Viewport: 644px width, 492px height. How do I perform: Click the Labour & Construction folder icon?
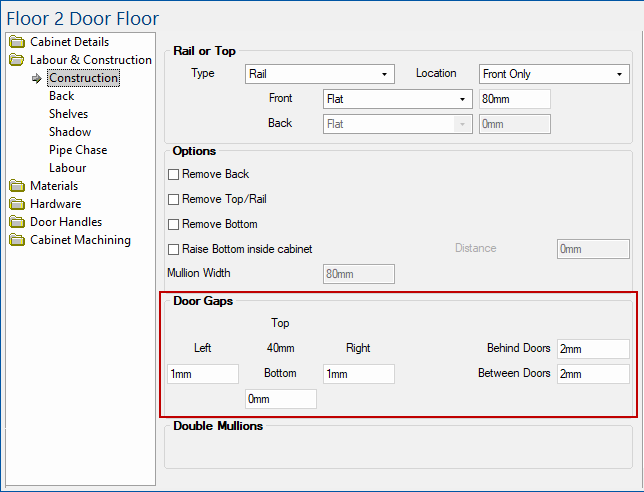tap(18, 60)
